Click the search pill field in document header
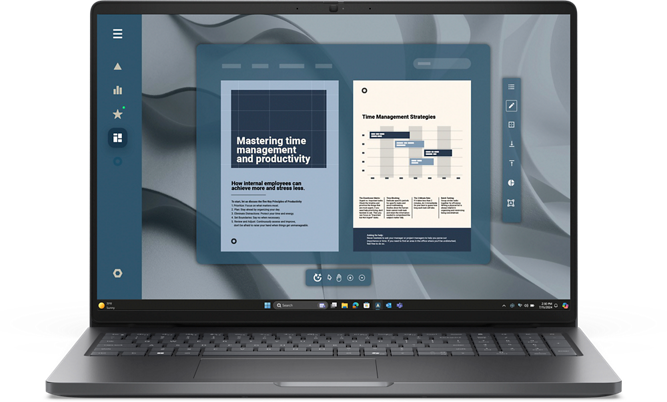This screenshot has height=402, width=667. click(x=441, y=64)
